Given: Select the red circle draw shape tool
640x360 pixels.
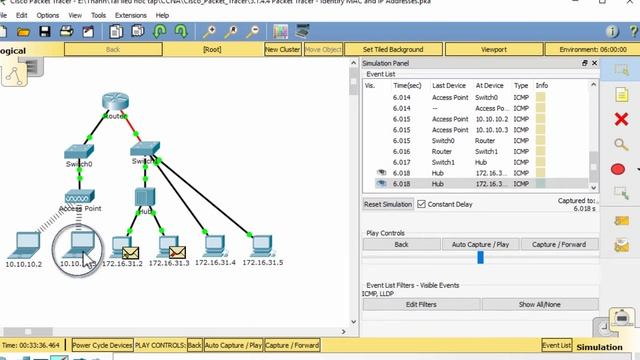Looking at the screenshot, I should coord(618,169).
